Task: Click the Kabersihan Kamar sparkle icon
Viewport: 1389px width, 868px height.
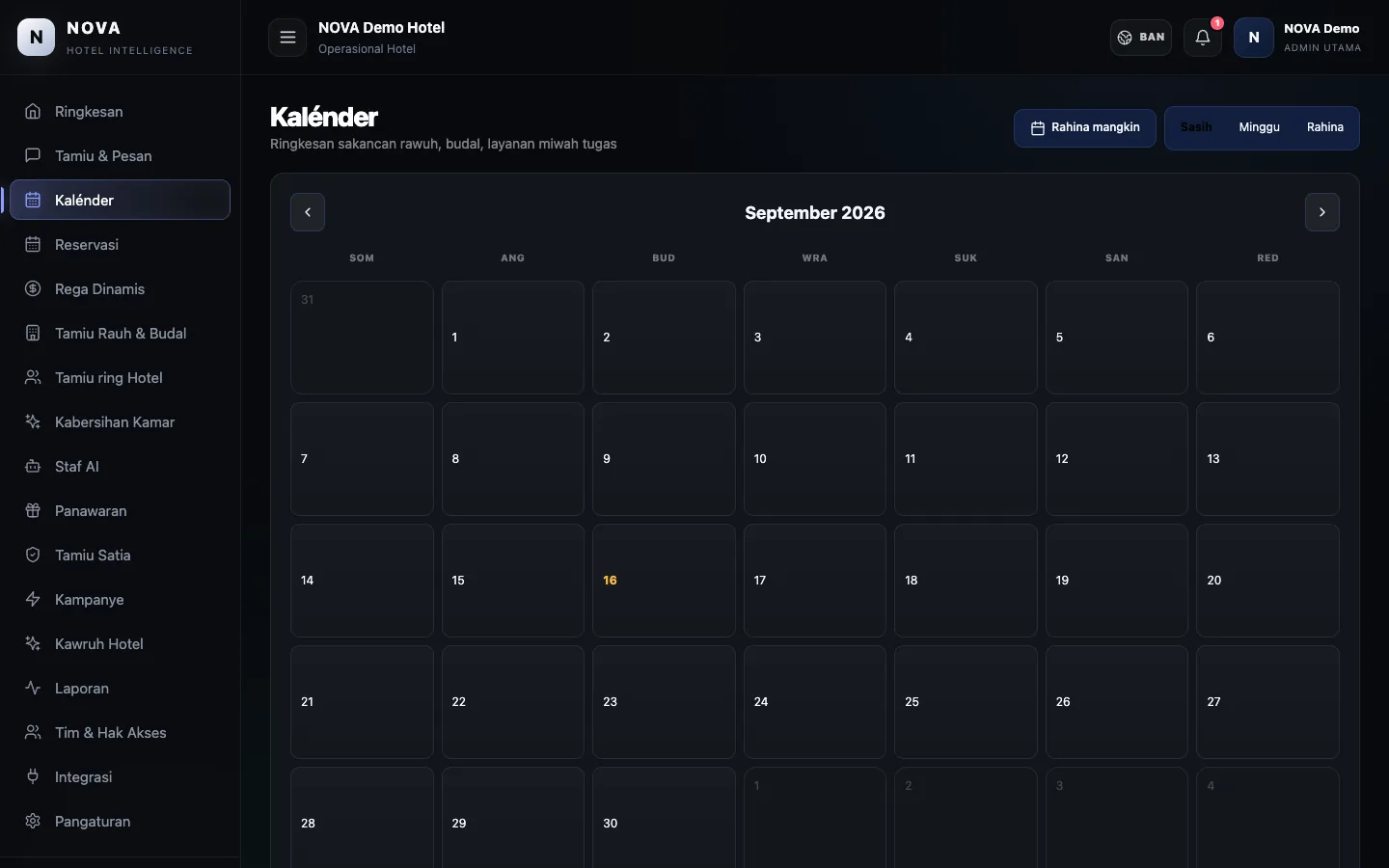Action: tap(33, 421)
